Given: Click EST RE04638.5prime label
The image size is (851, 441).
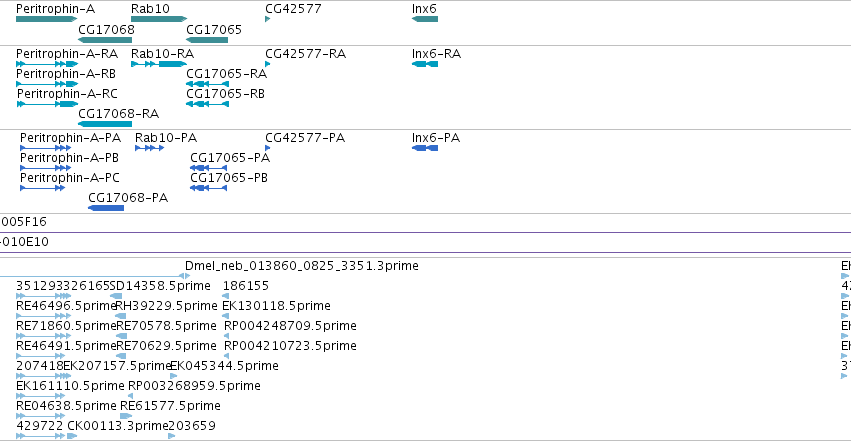Looking at the screenshot, I should click(x=66, y=406).
